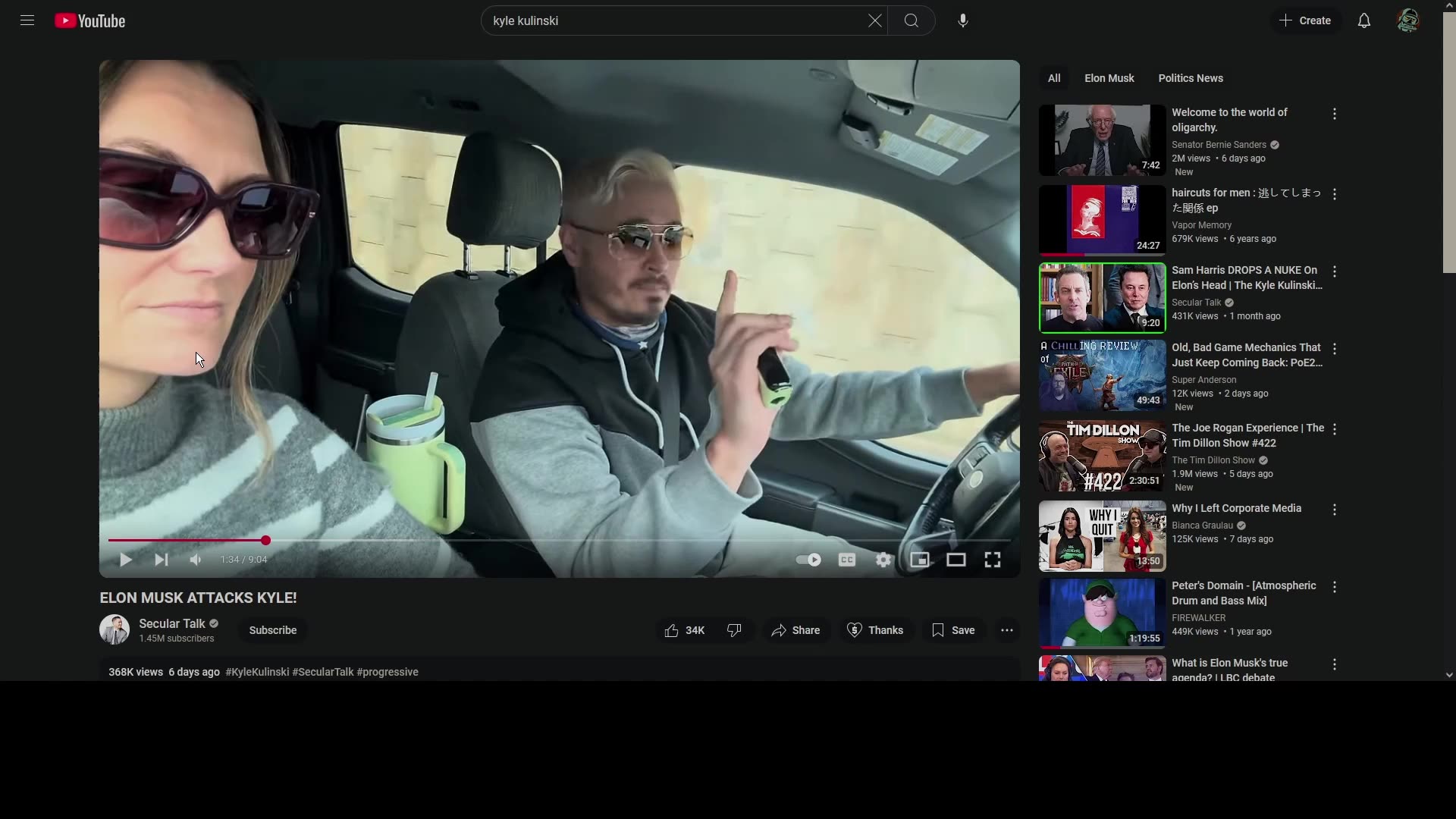Skip to the next video
Viewport: 1456px width, 819px height.
coord(160,560)
